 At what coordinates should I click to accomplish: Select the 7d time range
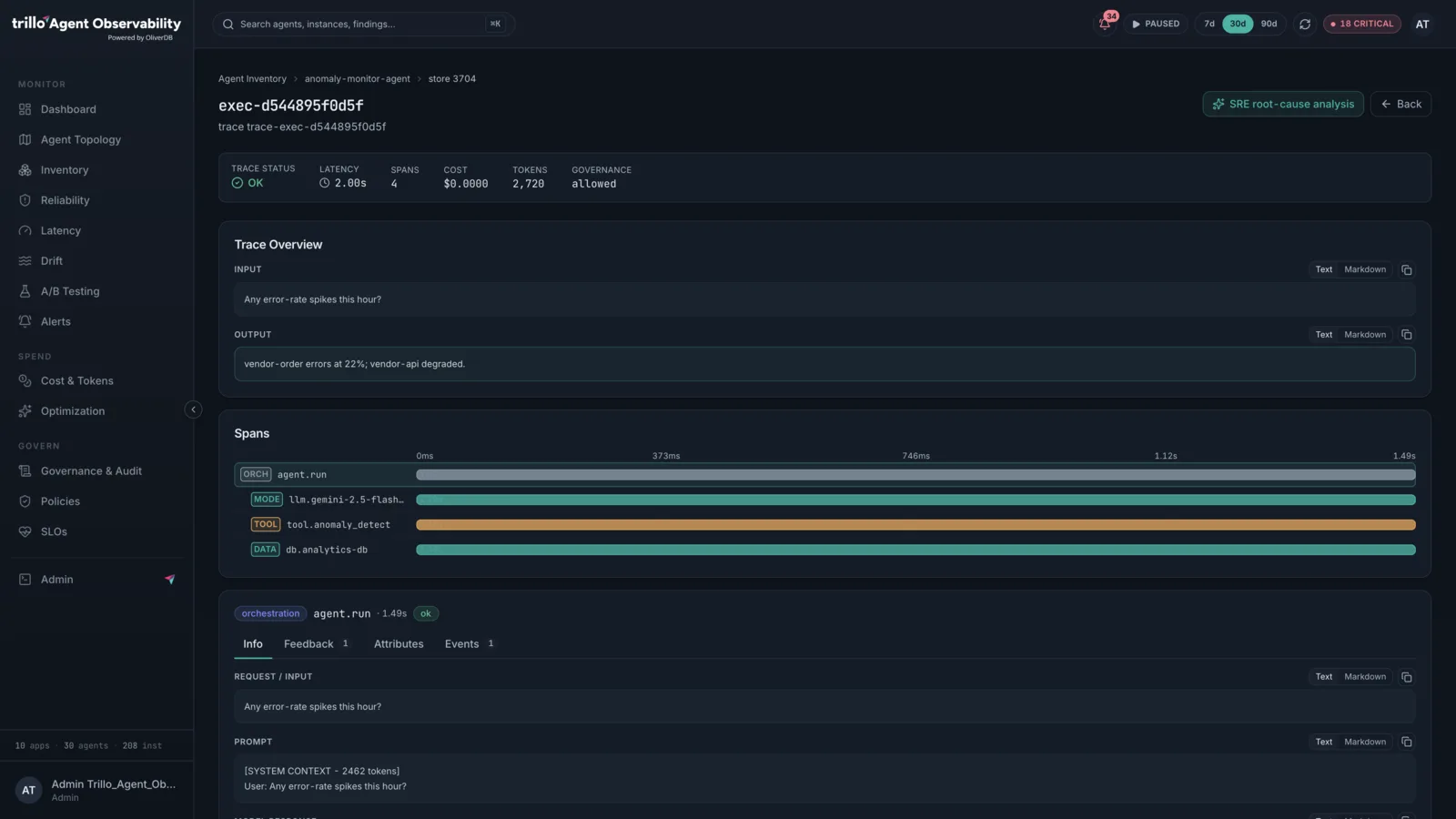1209,24
